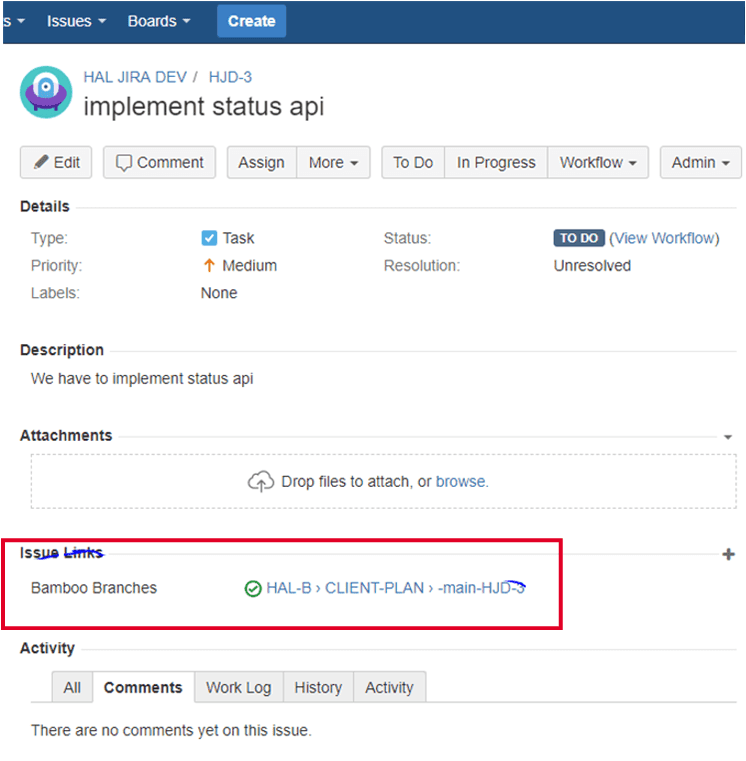Image resolution: width=746 pixels, height=761 pixels.
Task: Open the HAL JIRA DEV project link
Action: (135, 77)
